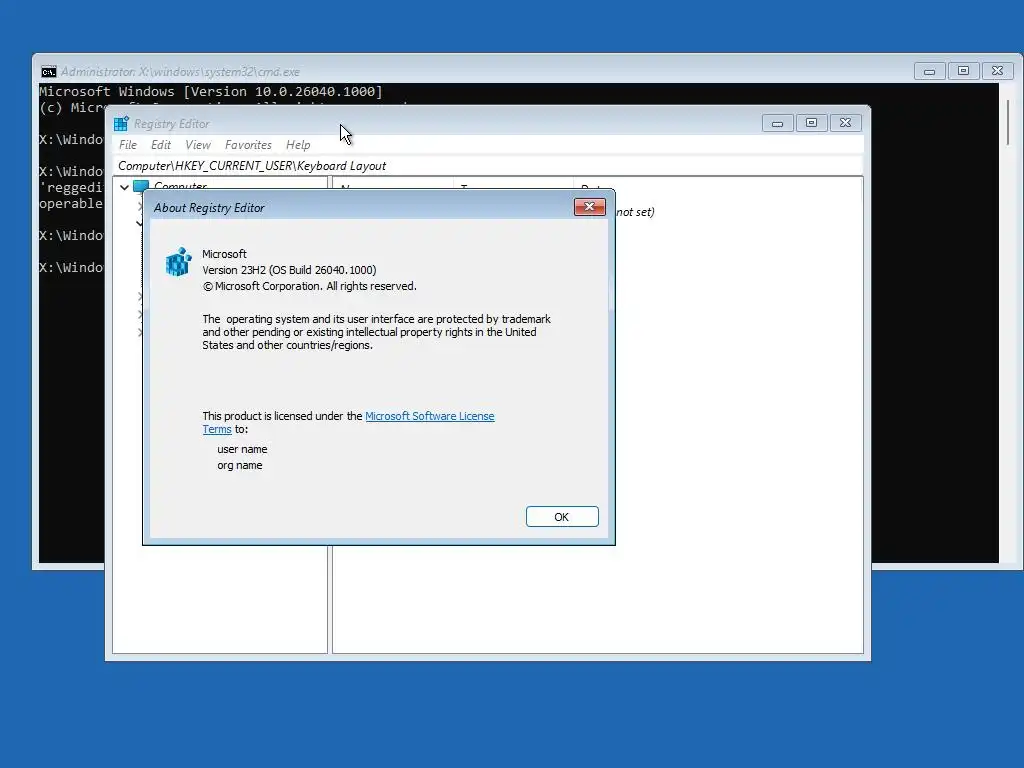Click the 'org name' license text
Viewport: 1024px width, 768px height.
[x=240, y=466]
